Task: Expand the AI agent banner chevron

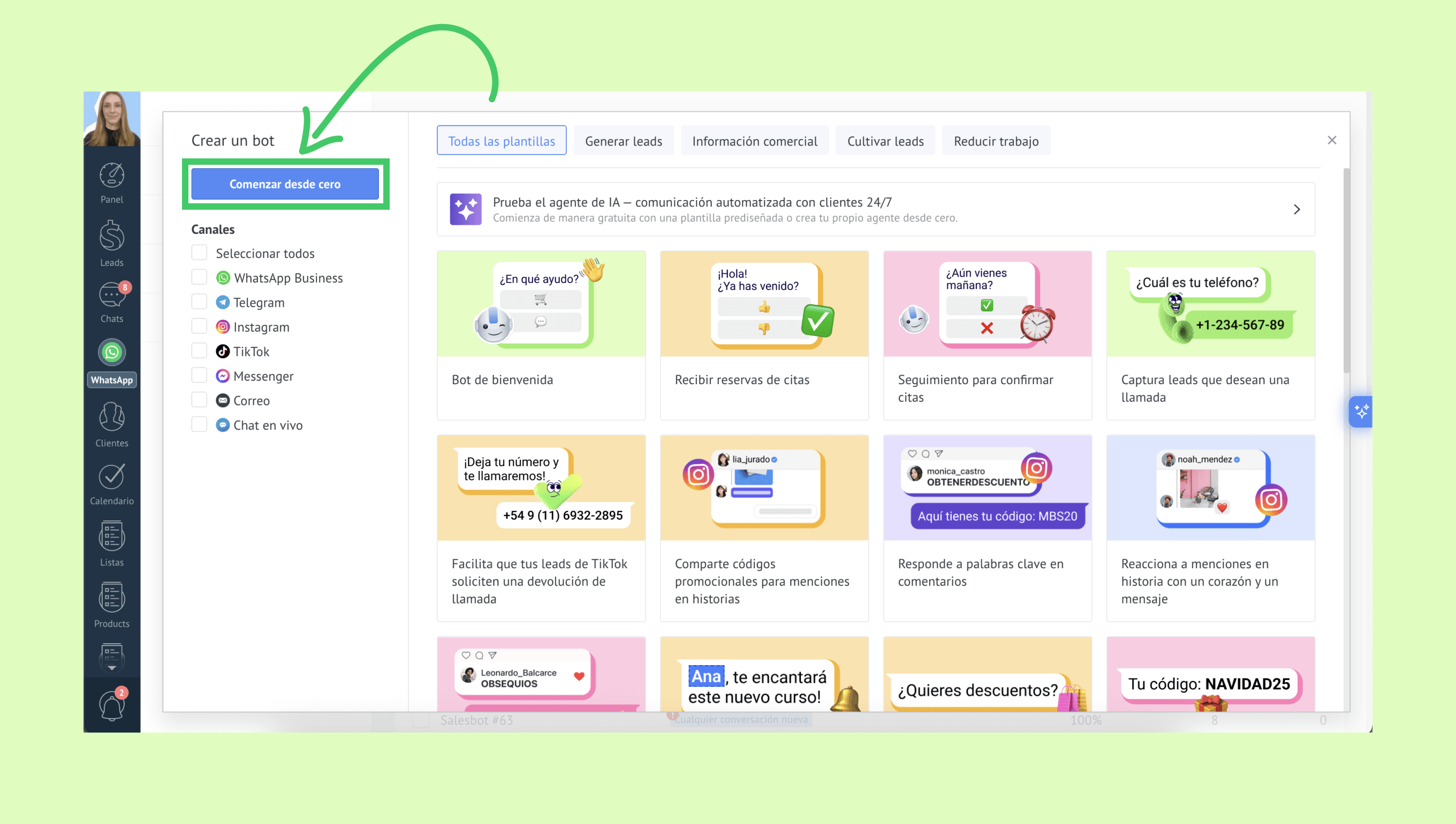Action: pyautogui.click(x=1296, y=209)
